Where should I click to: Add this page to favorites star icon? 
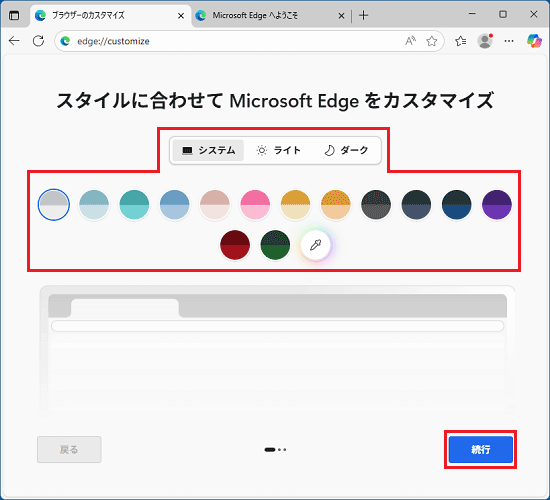431,41
